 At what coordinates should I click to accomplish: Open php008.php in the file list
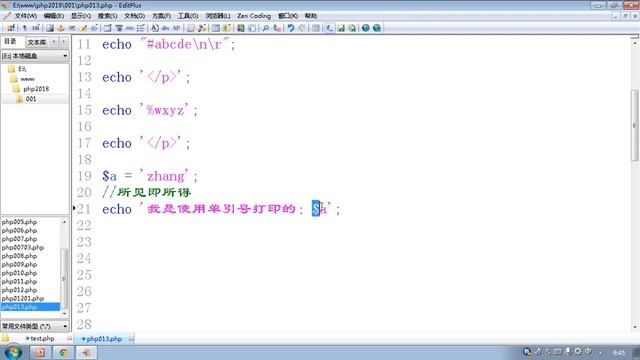tap(19, 256)
